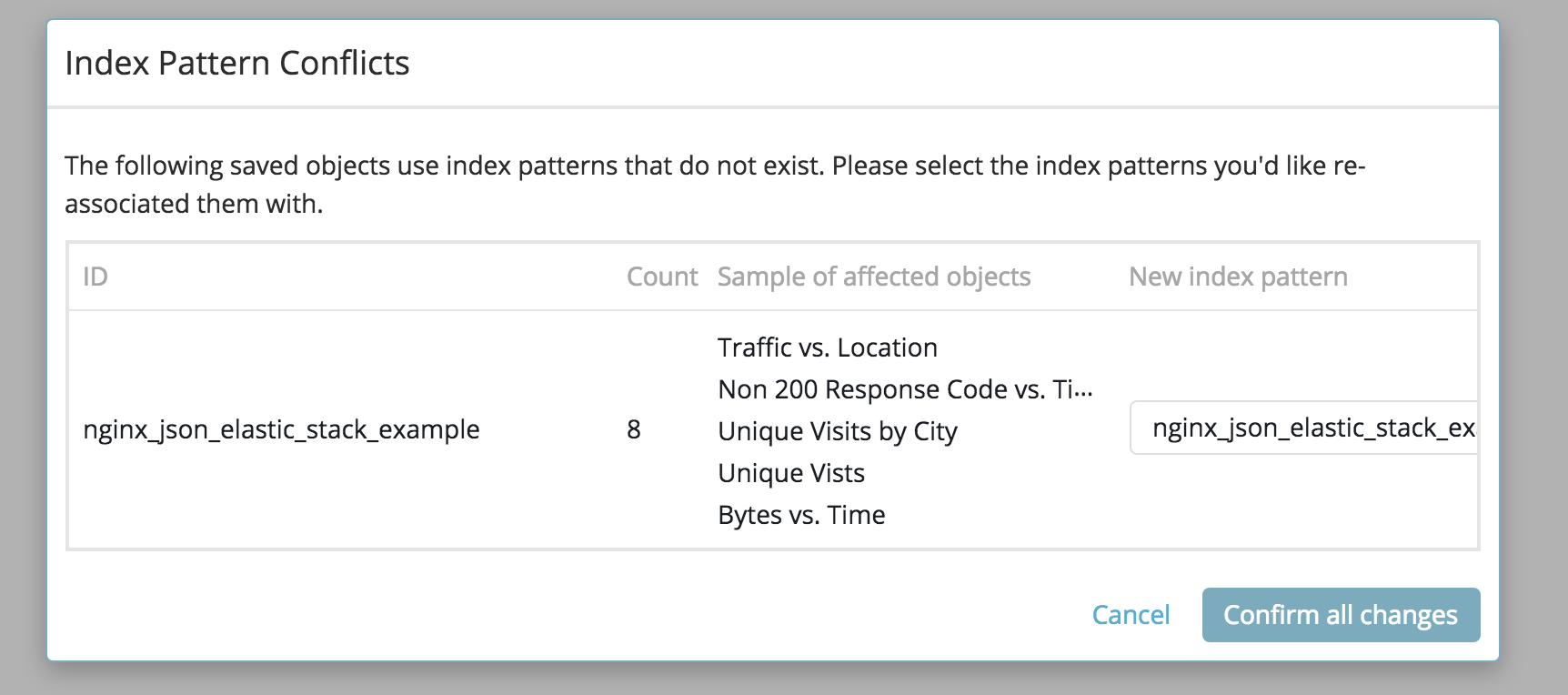This screenshot has width=1568, height=695.
Task: Select the Unique Visits by City entry
Action: [x=838, y=431]
